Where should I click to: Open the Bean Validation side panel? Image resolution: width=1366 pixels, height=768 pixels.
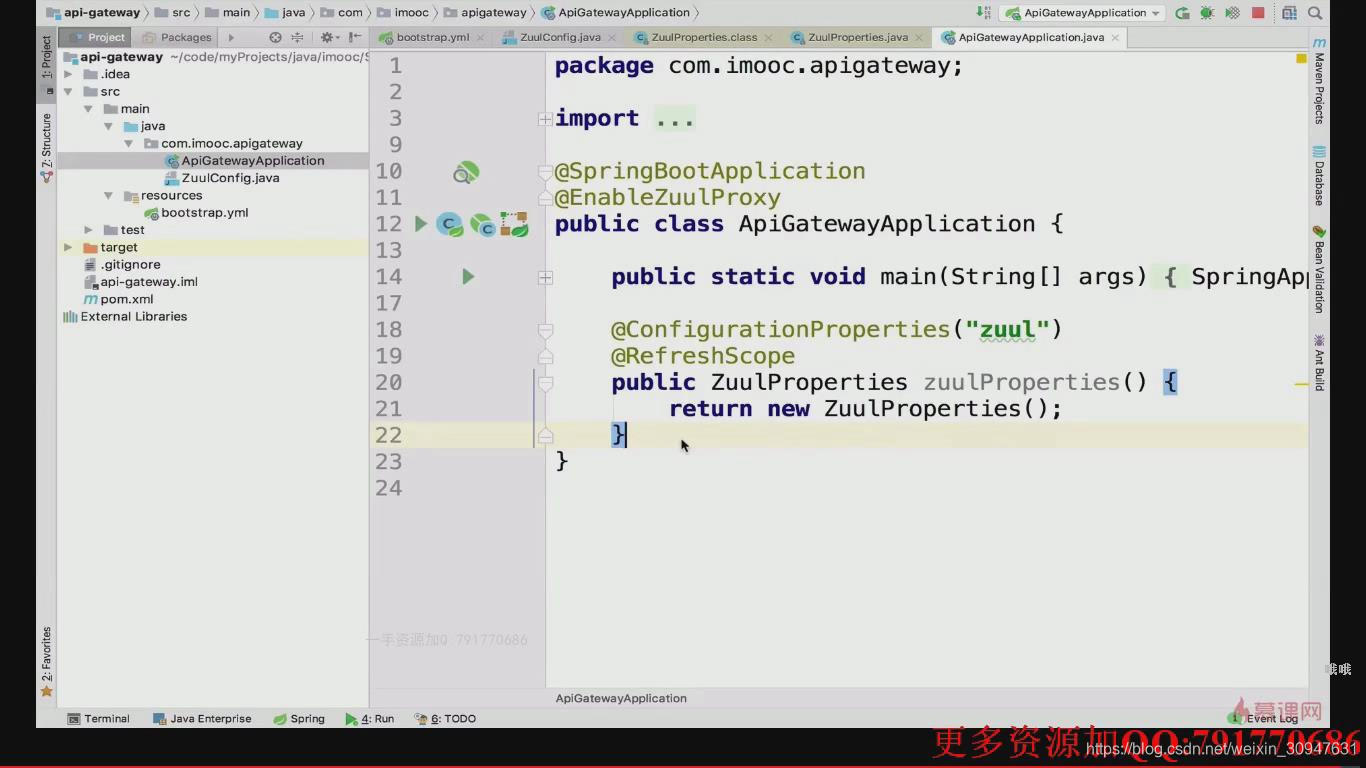click(x=1319, y=269)
